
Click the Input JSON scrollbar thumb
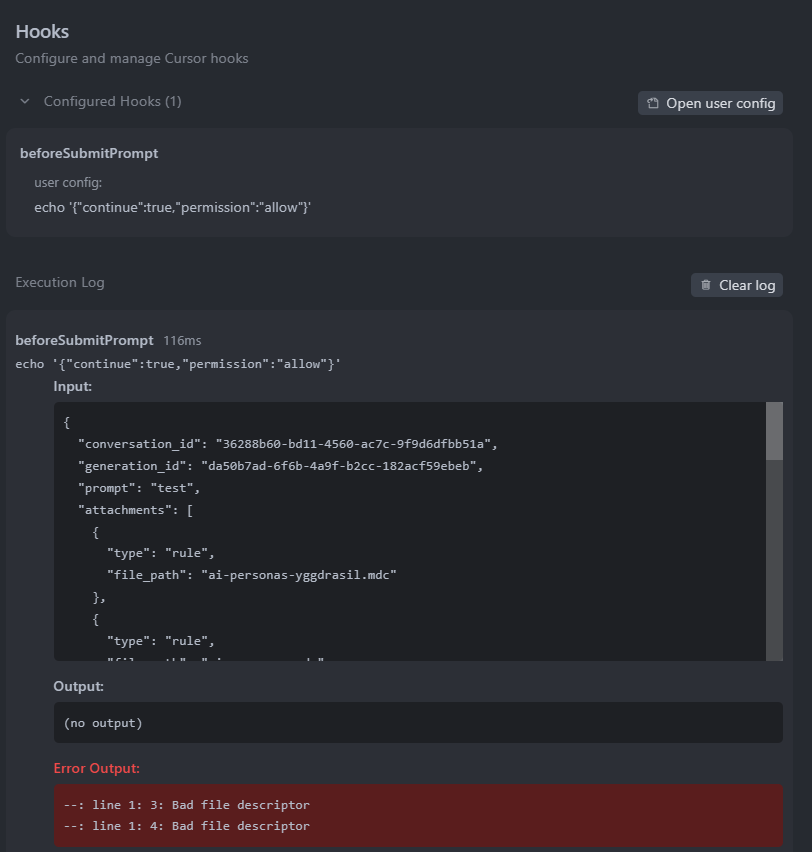pyautogui.click(x=773, y=430)
